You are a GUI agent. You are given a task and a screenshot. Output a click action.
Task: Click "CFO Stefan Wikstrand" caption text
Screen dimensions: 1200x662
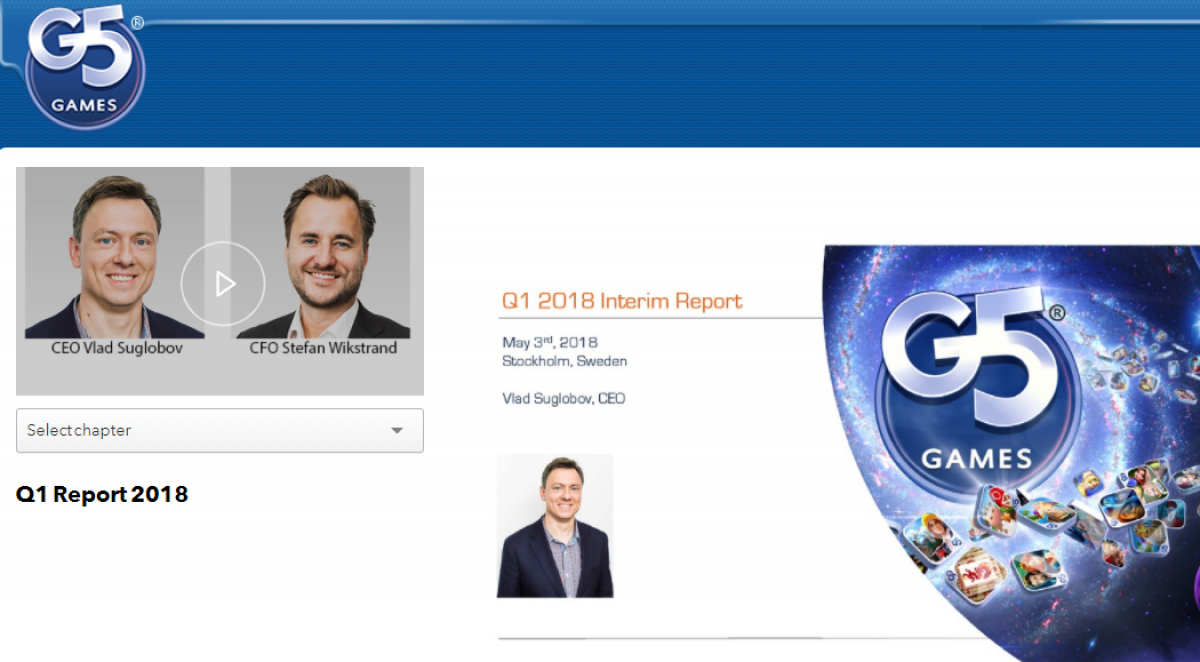323,348
